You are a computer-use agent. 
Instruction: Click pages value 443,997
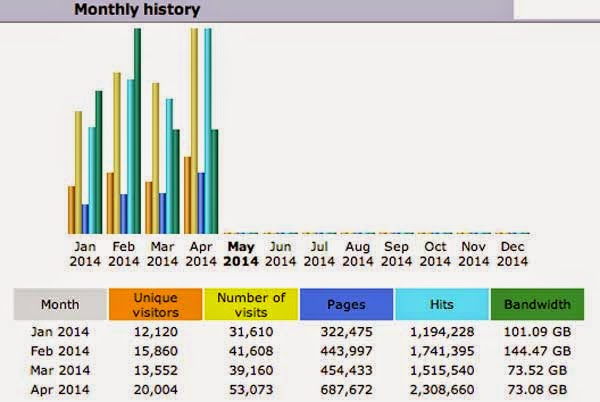(x=346, y=351)
